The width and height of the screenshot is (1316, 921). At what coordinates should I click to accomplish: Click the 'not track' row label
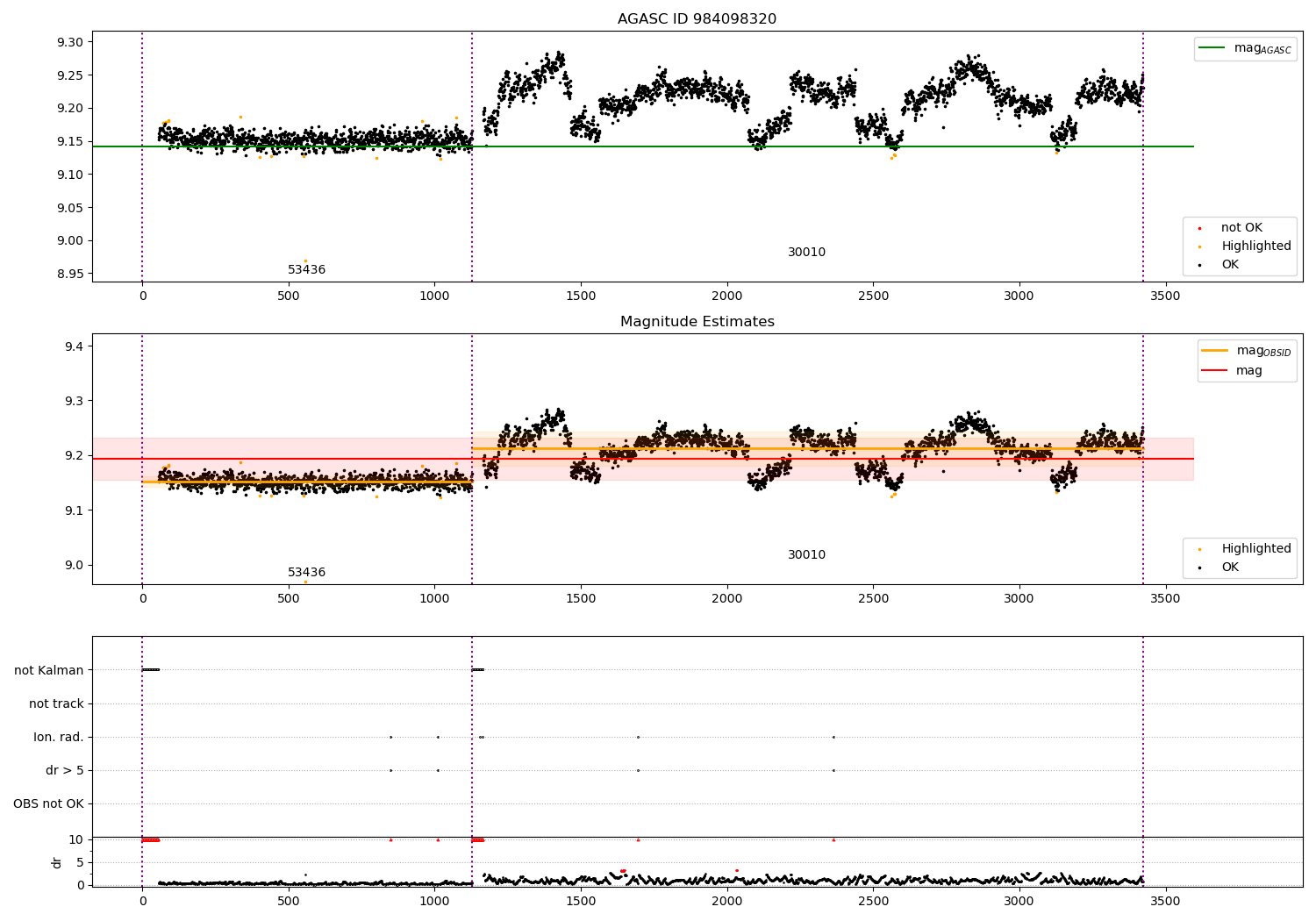pyautogui.click(x=56, y=703)
